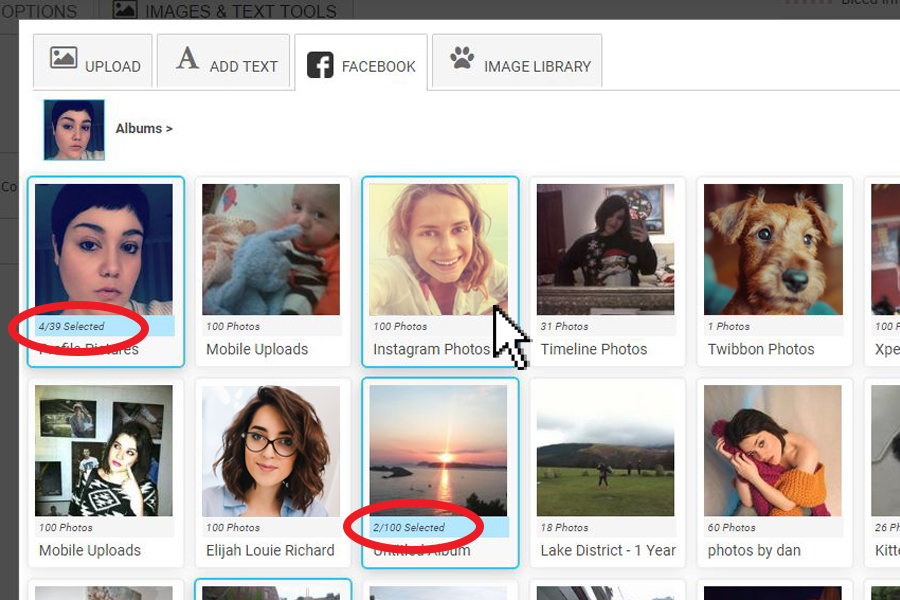This screenshot has width=900, height=600.
Task: Click the Facebook logo icon
Action: tap(320, 65)
